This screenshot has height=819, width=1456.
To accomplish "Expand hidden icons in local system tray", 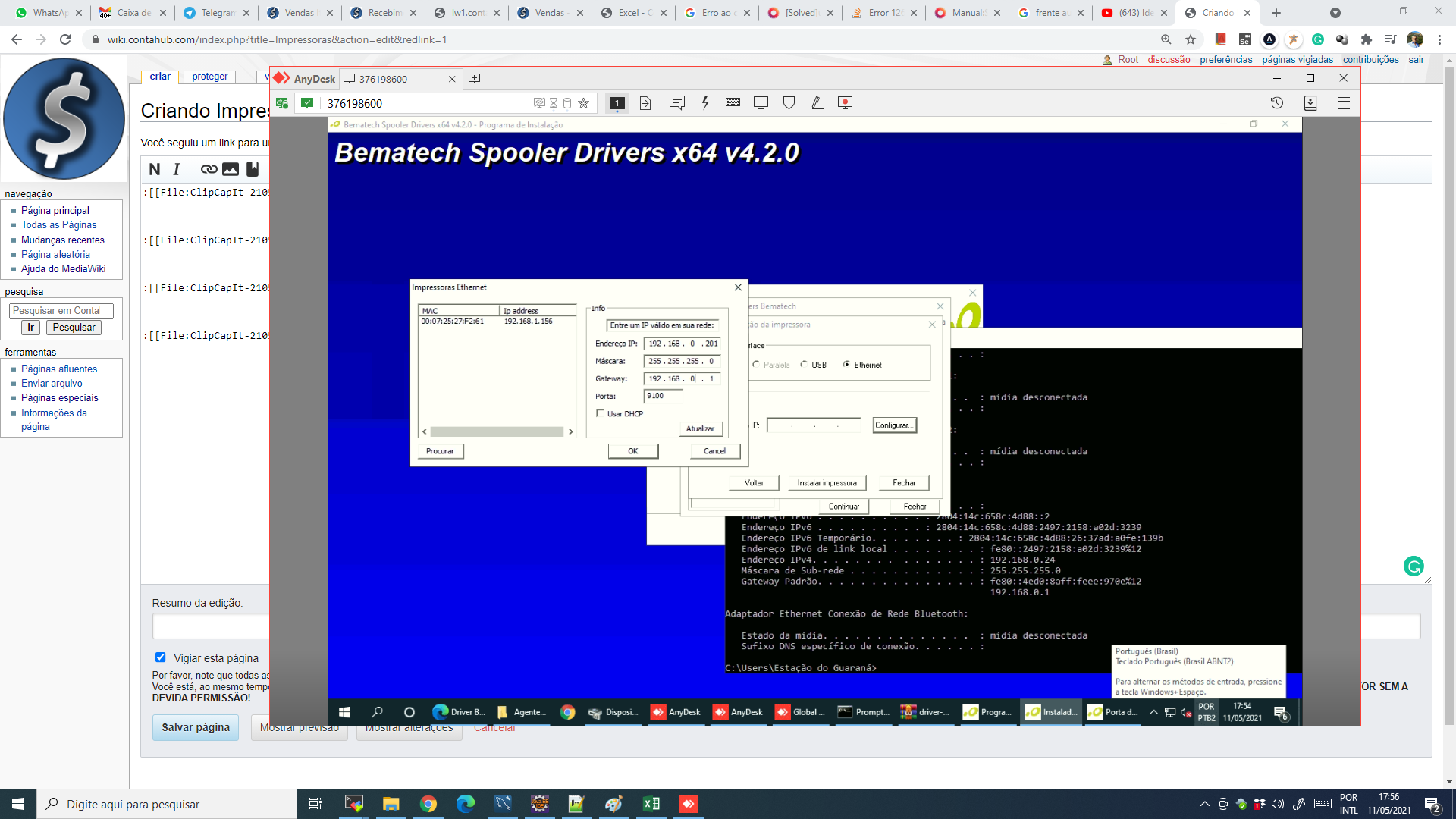I will [1204, 804].
